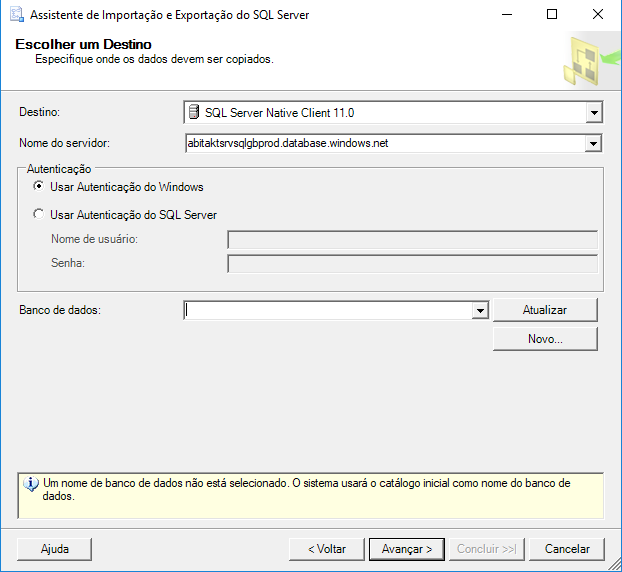Click the Senha password field

click(x=413, y=263)
